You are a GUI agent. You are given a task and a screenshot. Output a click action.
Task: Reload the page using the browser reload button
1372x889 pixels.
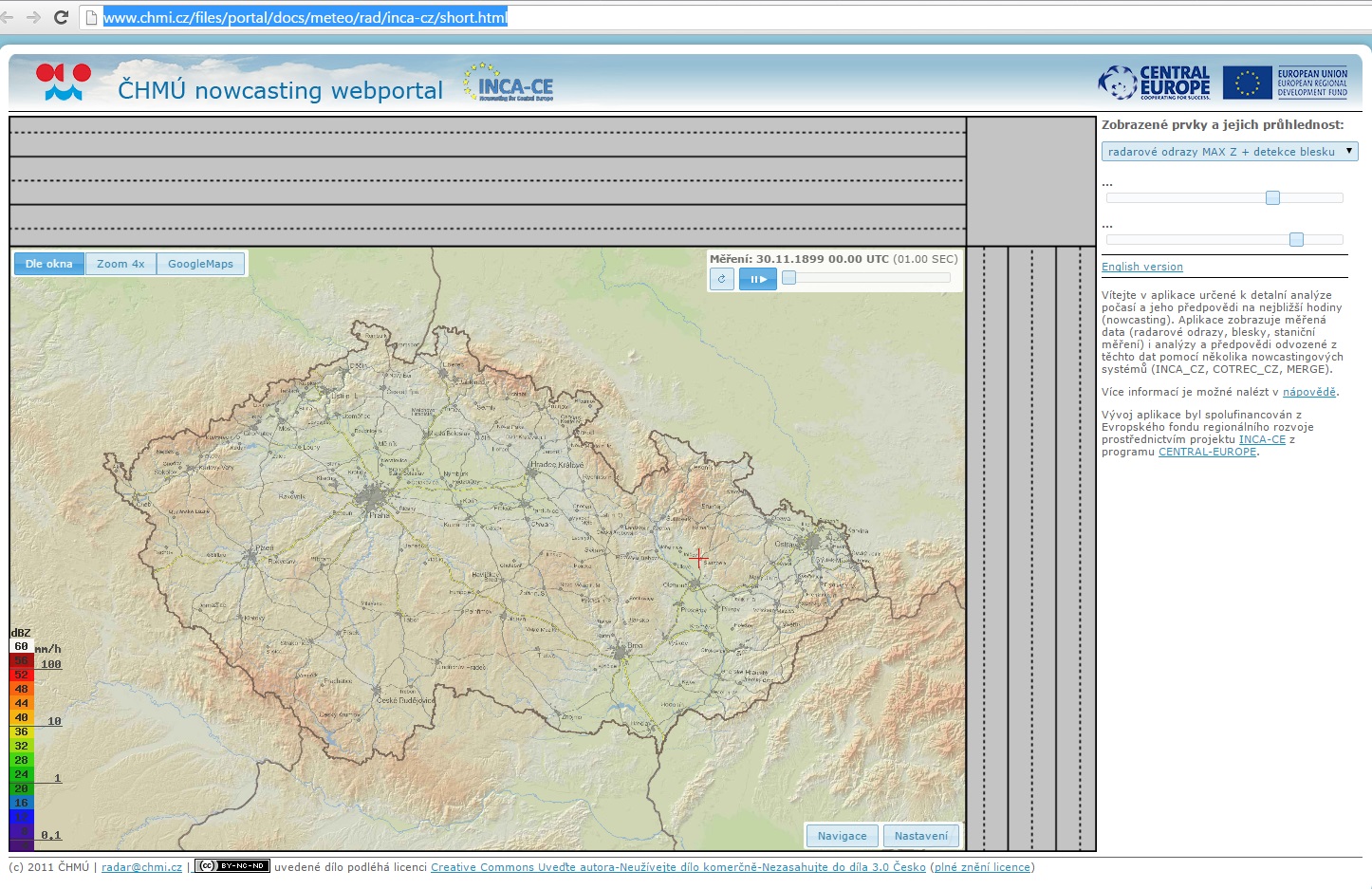[x=62, y=17]
